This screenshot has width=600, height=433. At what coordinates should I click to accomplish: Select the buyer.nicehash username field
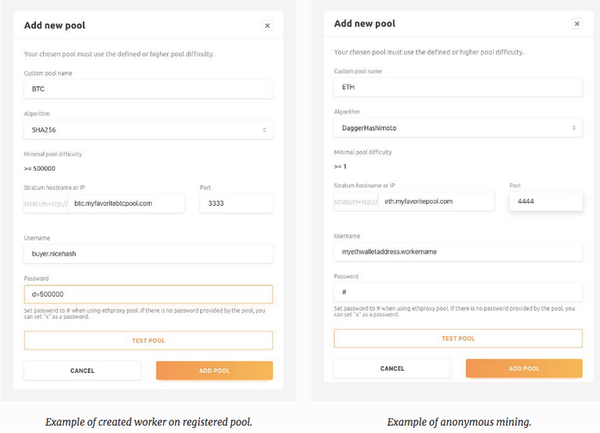(148, 254)
